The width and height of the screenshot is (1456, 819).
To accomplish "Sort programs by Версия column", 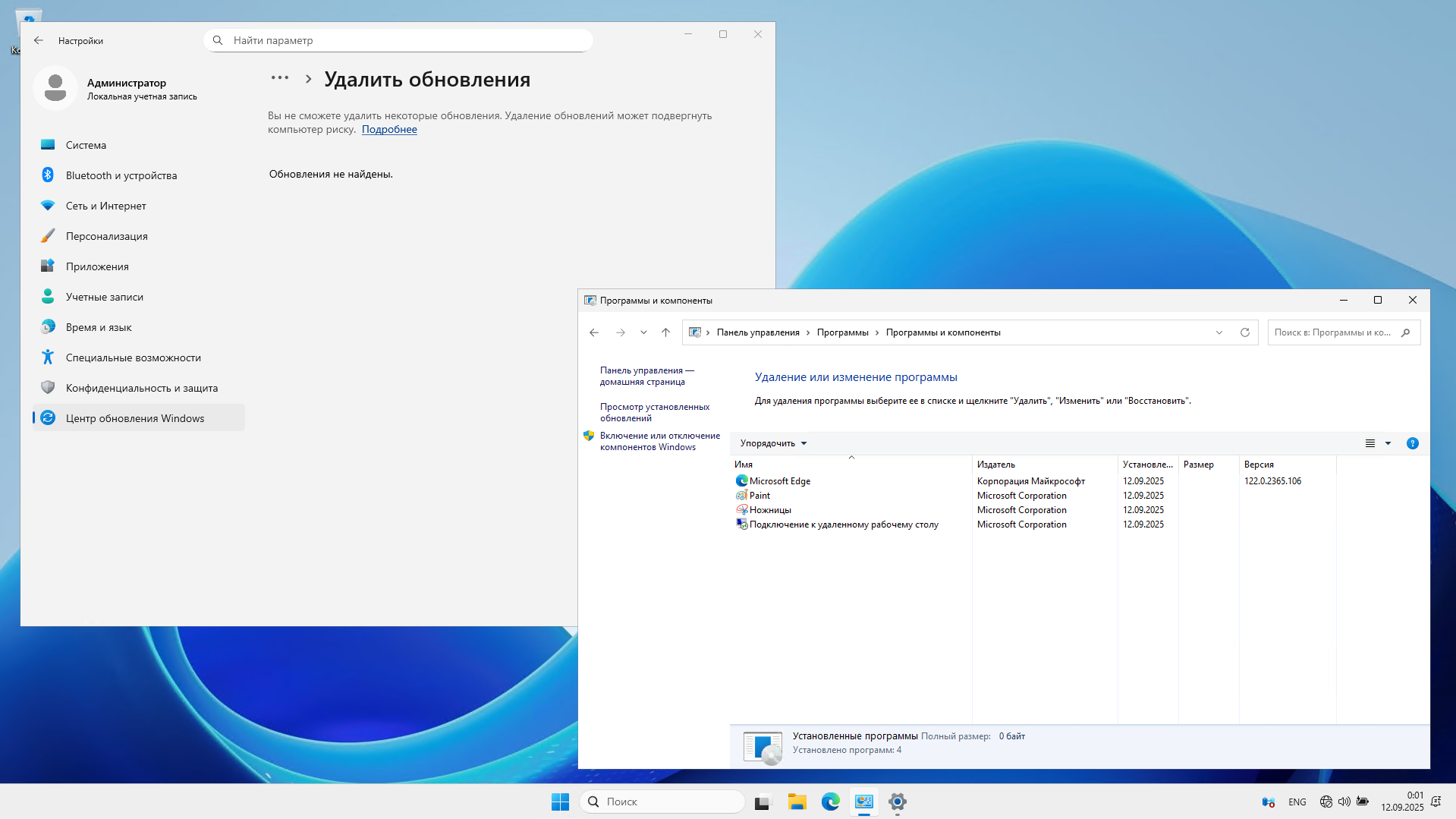I will click(1288, 465).
